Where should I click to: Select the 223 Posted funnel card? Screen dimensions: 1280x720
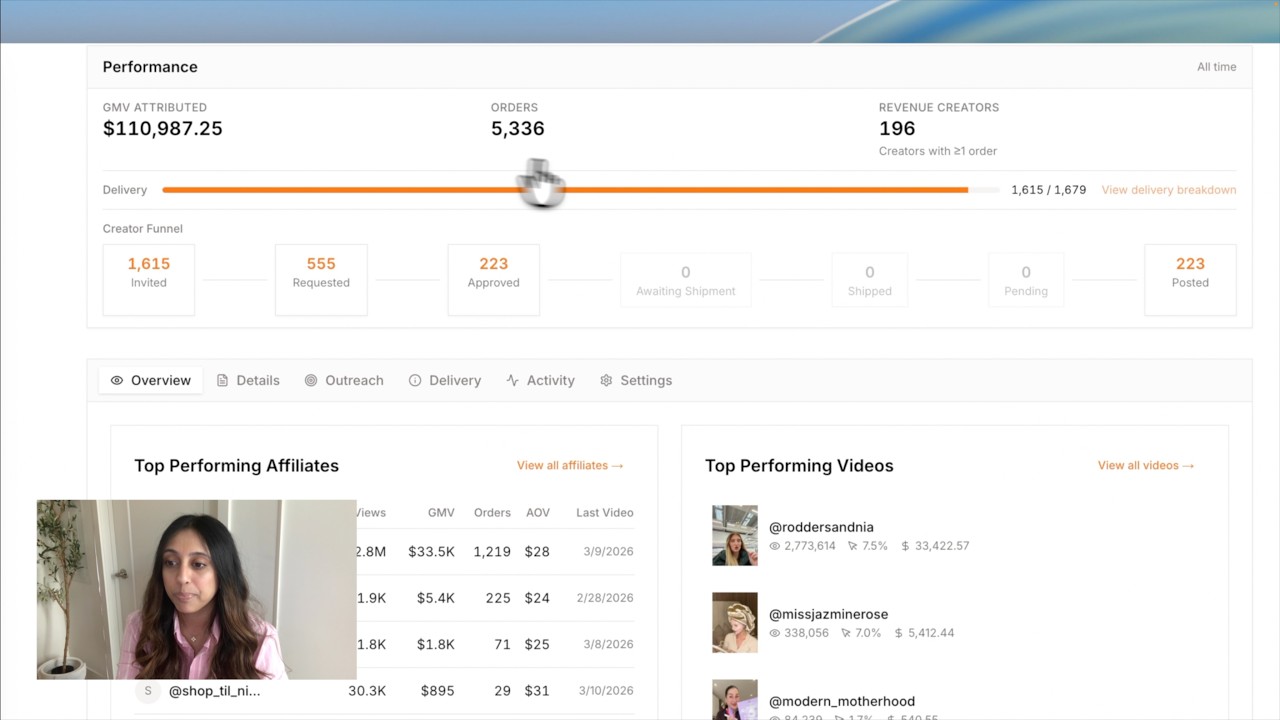click(1190, 280)
